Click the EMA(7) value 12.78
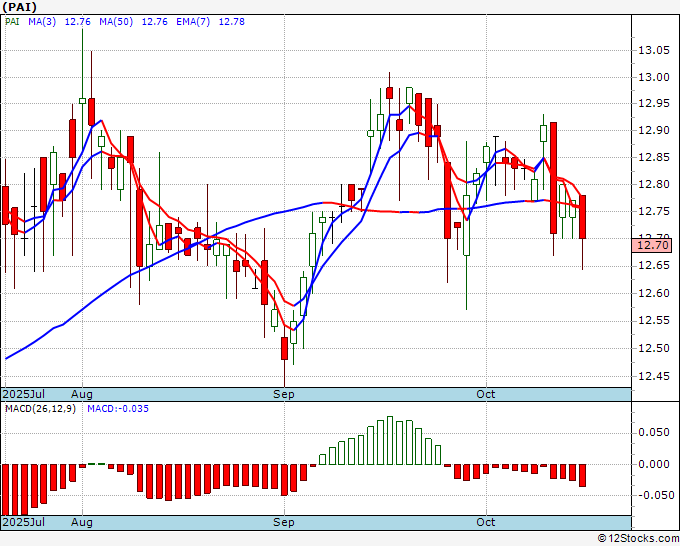 (232, 21)
